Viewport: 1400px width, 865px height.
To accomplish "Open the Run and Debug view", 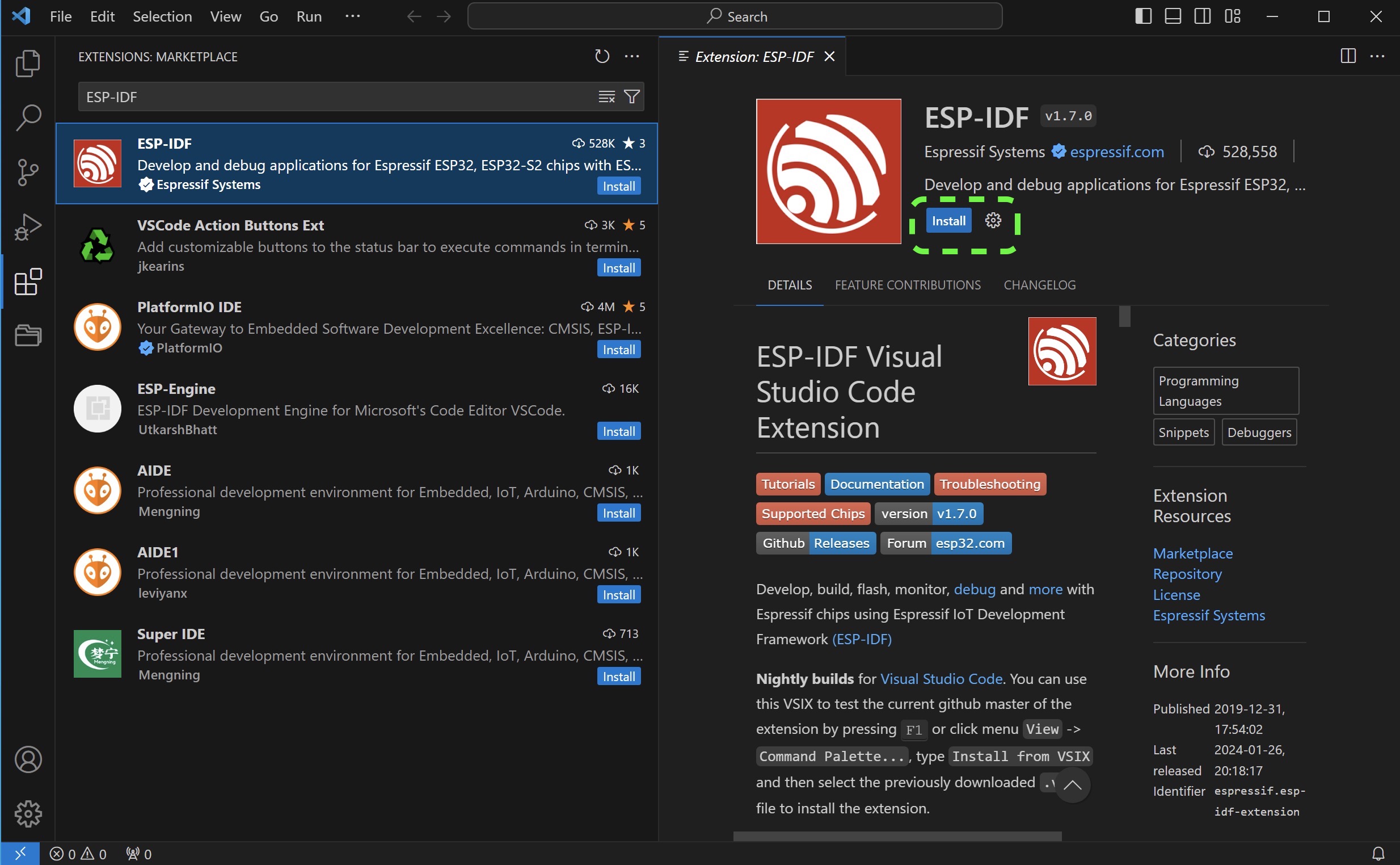I will pos(27,226).
